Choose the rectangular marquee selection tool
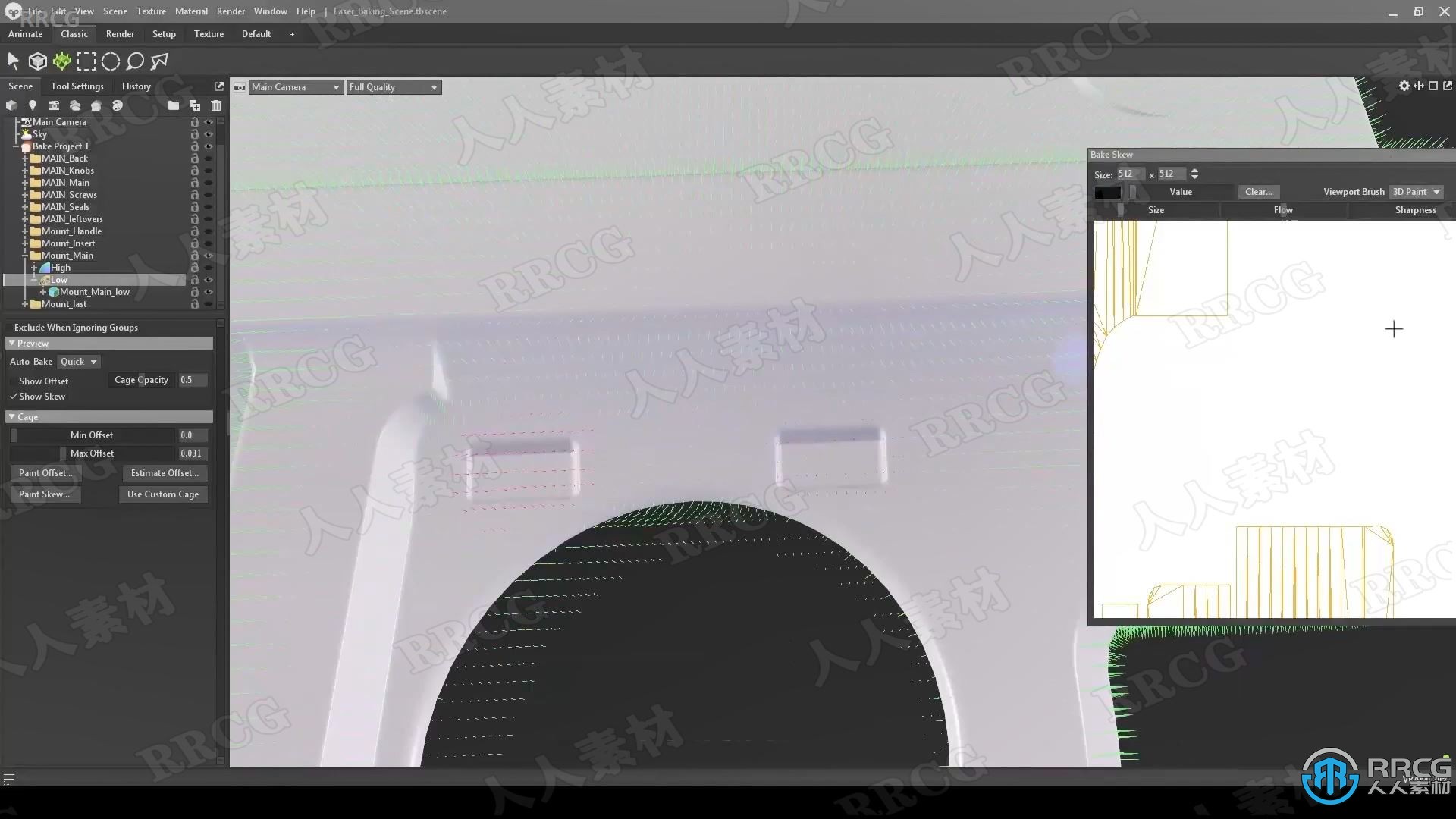This screenshot has width=1456, height=819. (x=86, y=61)
